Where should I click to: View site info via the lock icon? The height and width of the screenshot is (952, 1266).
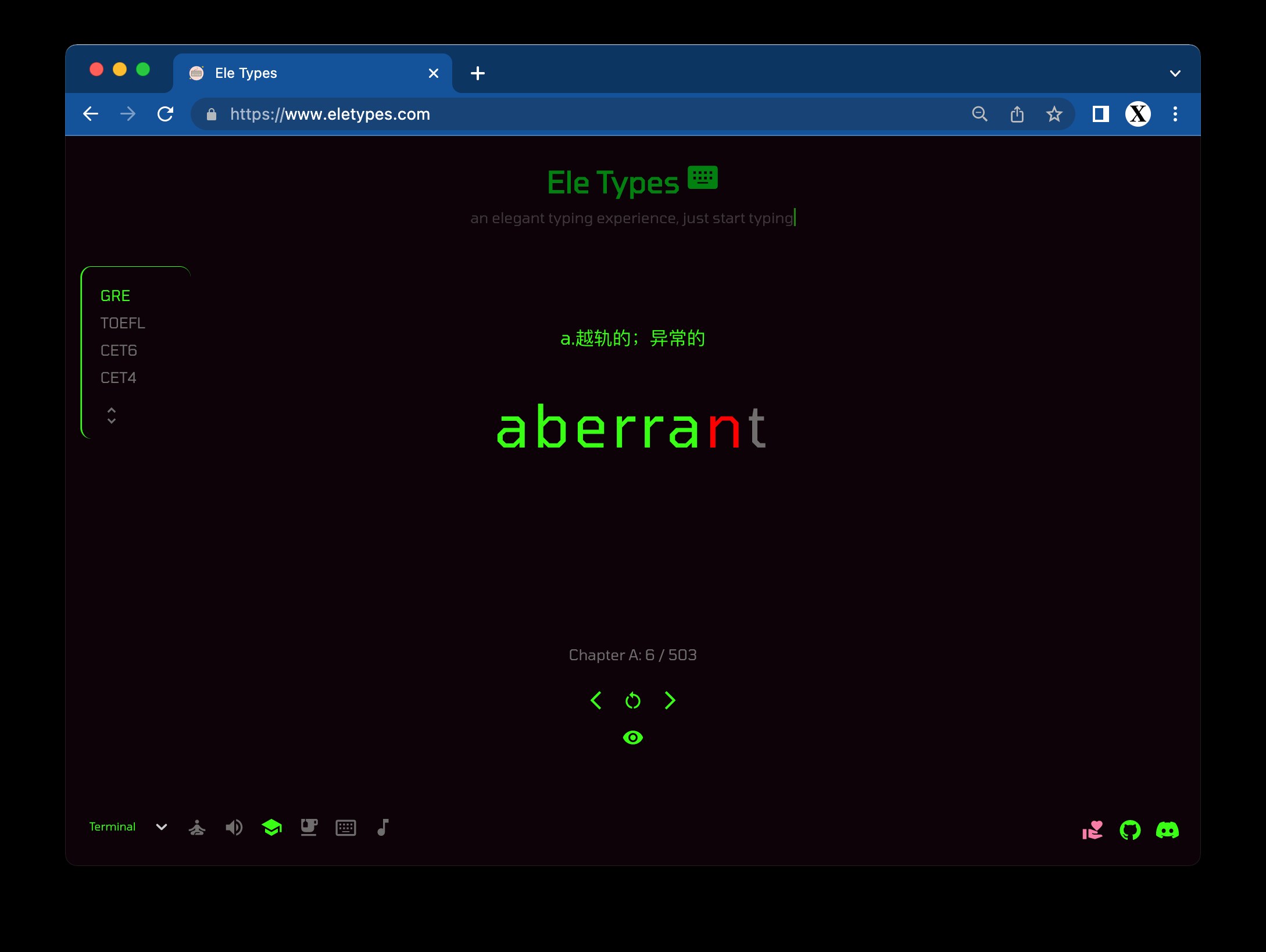tap(212, 114)
